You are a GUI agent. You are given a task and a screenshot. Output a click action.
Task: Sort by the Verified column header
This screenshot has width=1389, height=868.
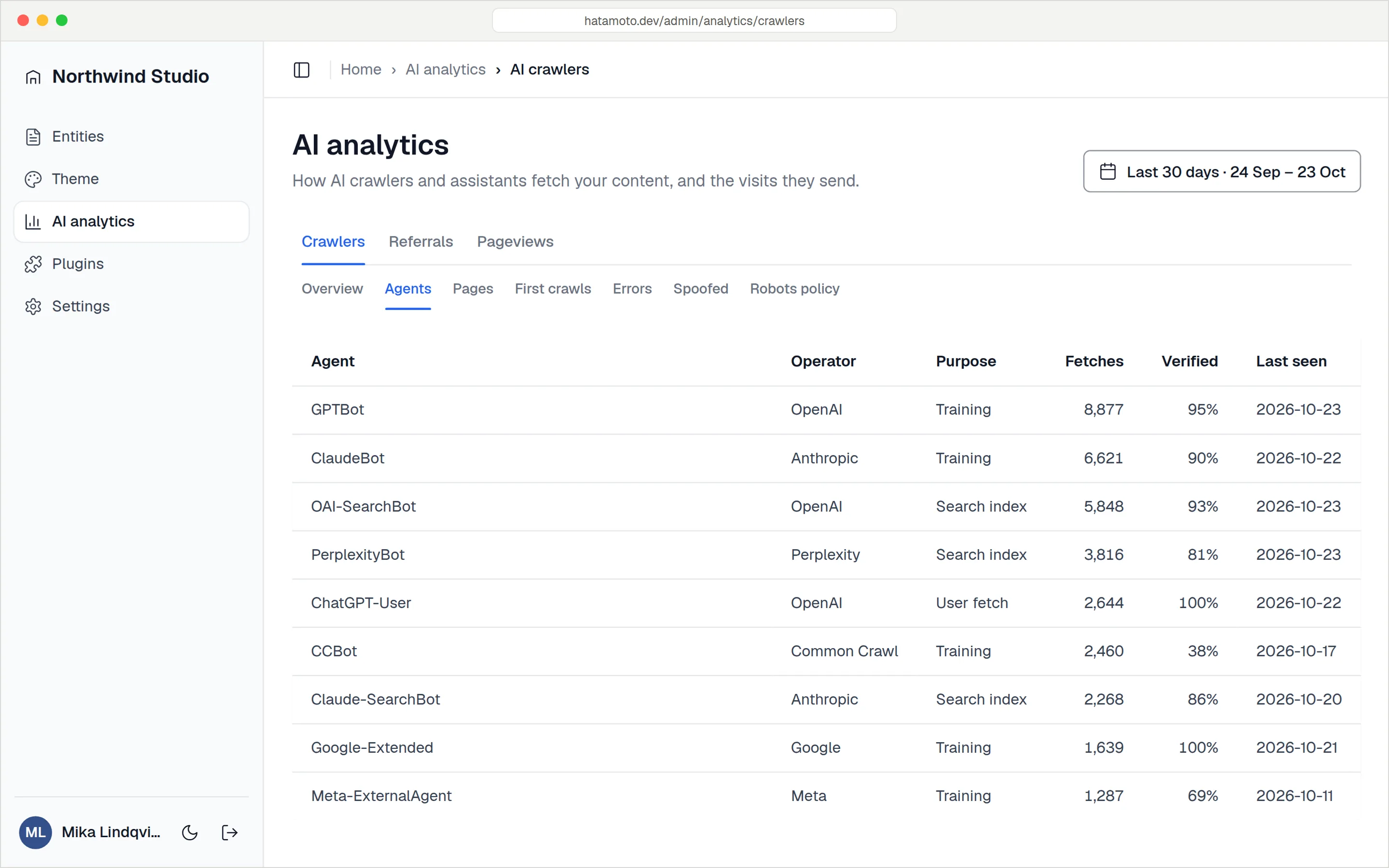(1189, 361)
